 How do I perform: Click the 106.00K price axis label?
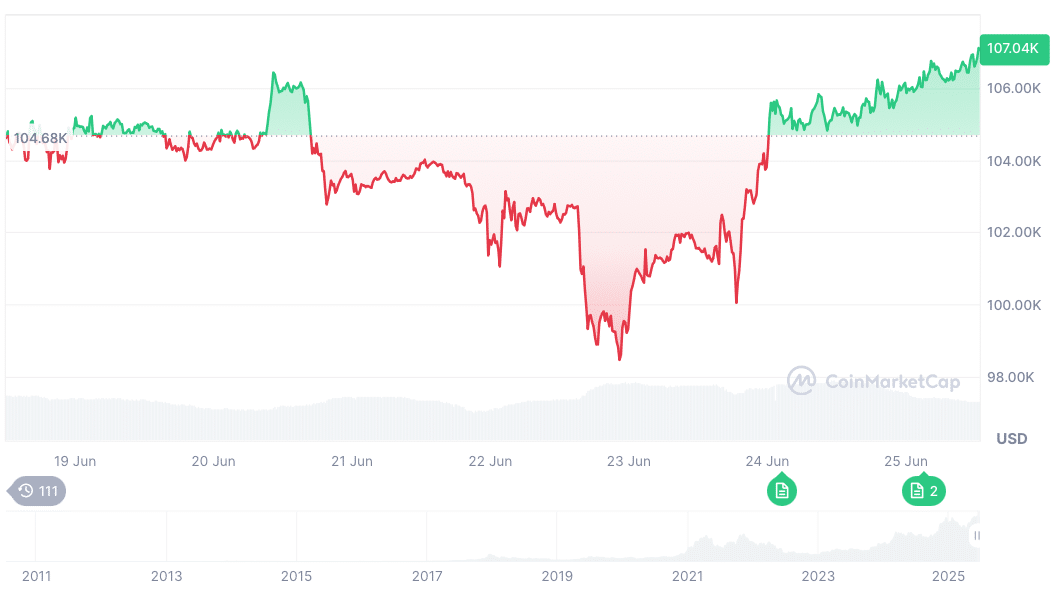[x=1013, y=89]
